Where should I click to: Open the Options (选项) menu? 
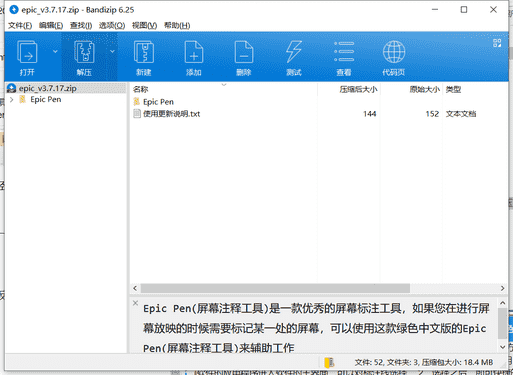pos(112,26)
